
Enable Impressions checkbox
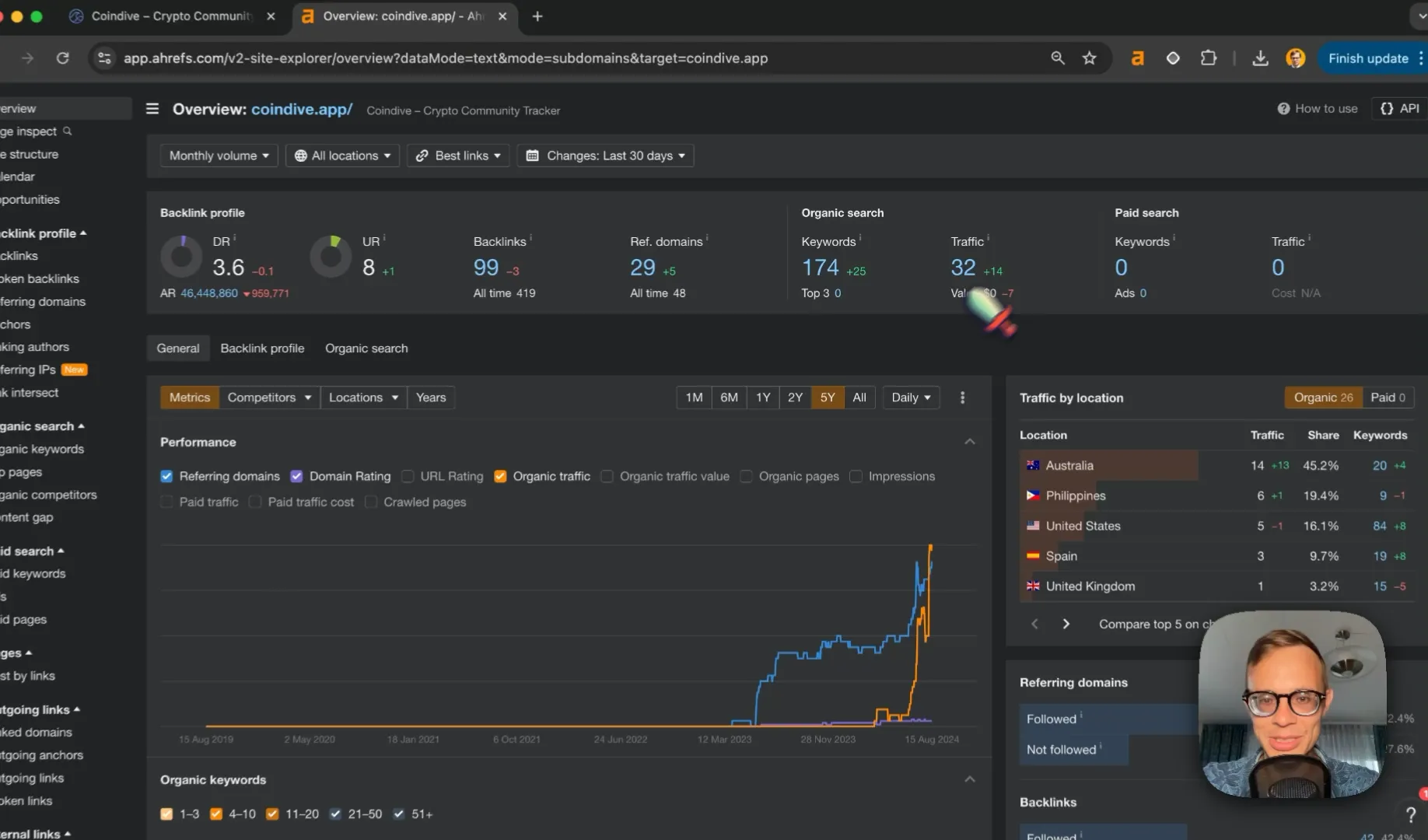tap(856, 476)
